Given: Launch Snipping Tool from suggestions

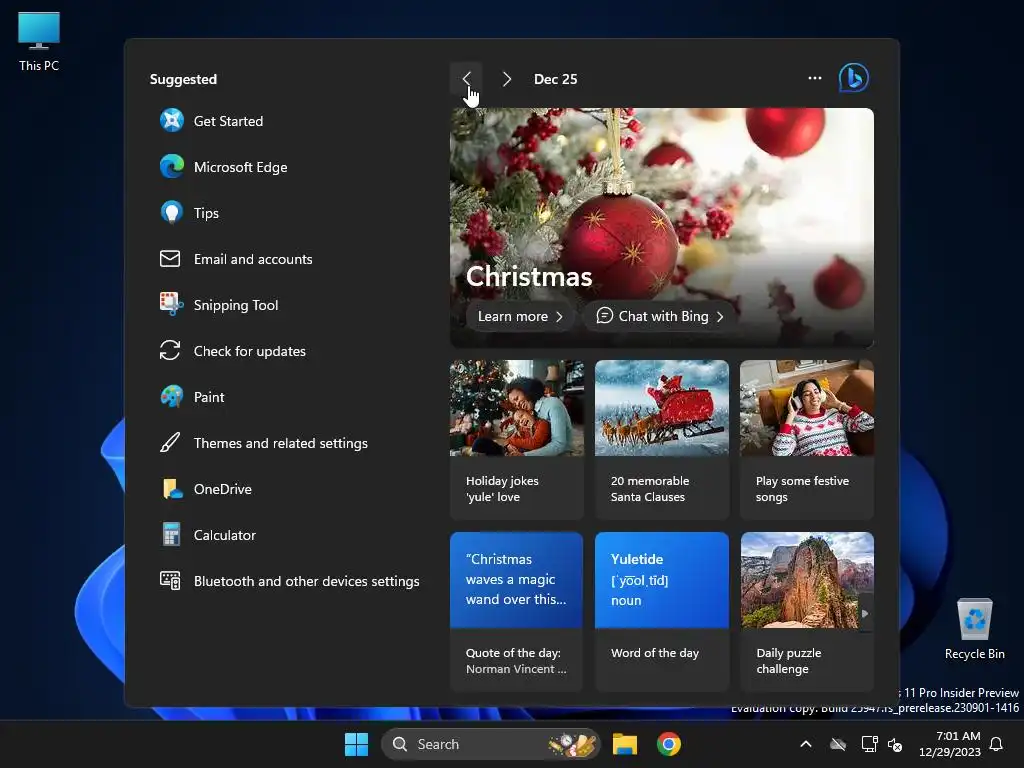Looking at the screenshot, I should pyautogui.click(x=219, y=305).
